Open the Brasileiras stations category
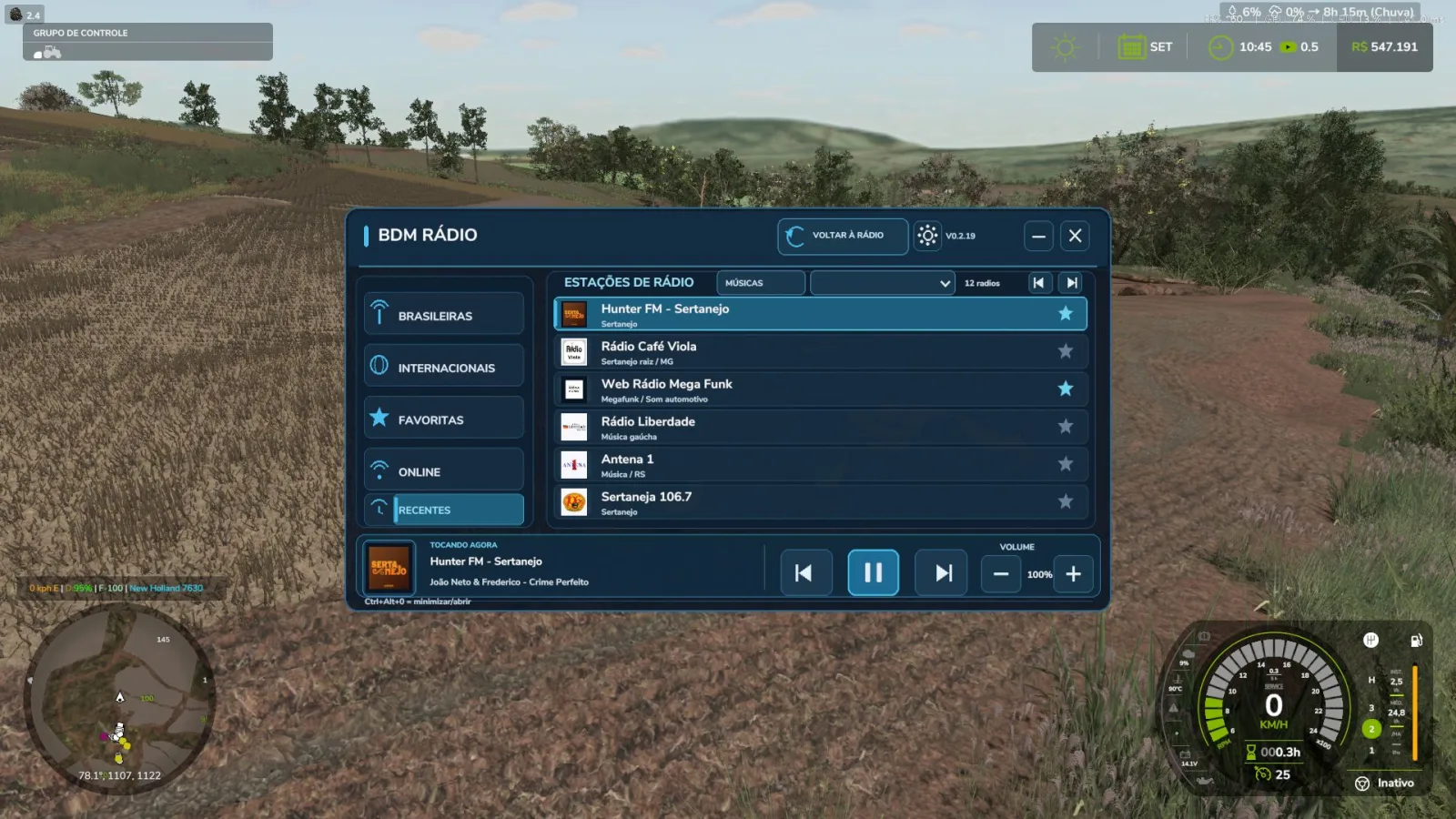The width and height of the screenshot is (1456, 819). point(444,314)
